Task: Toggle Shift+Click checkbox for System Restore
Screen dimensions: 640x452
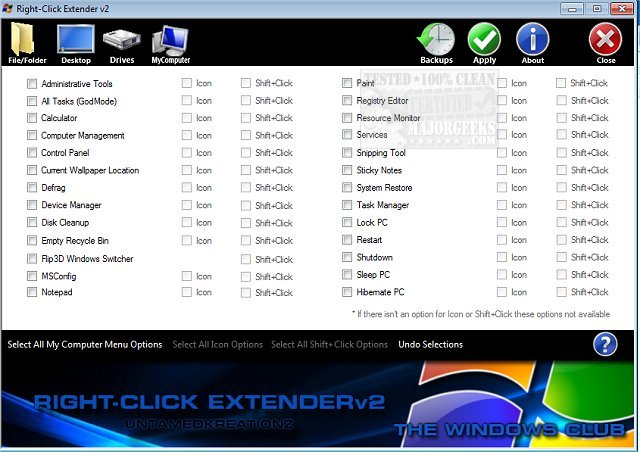Action: (562, 187)
